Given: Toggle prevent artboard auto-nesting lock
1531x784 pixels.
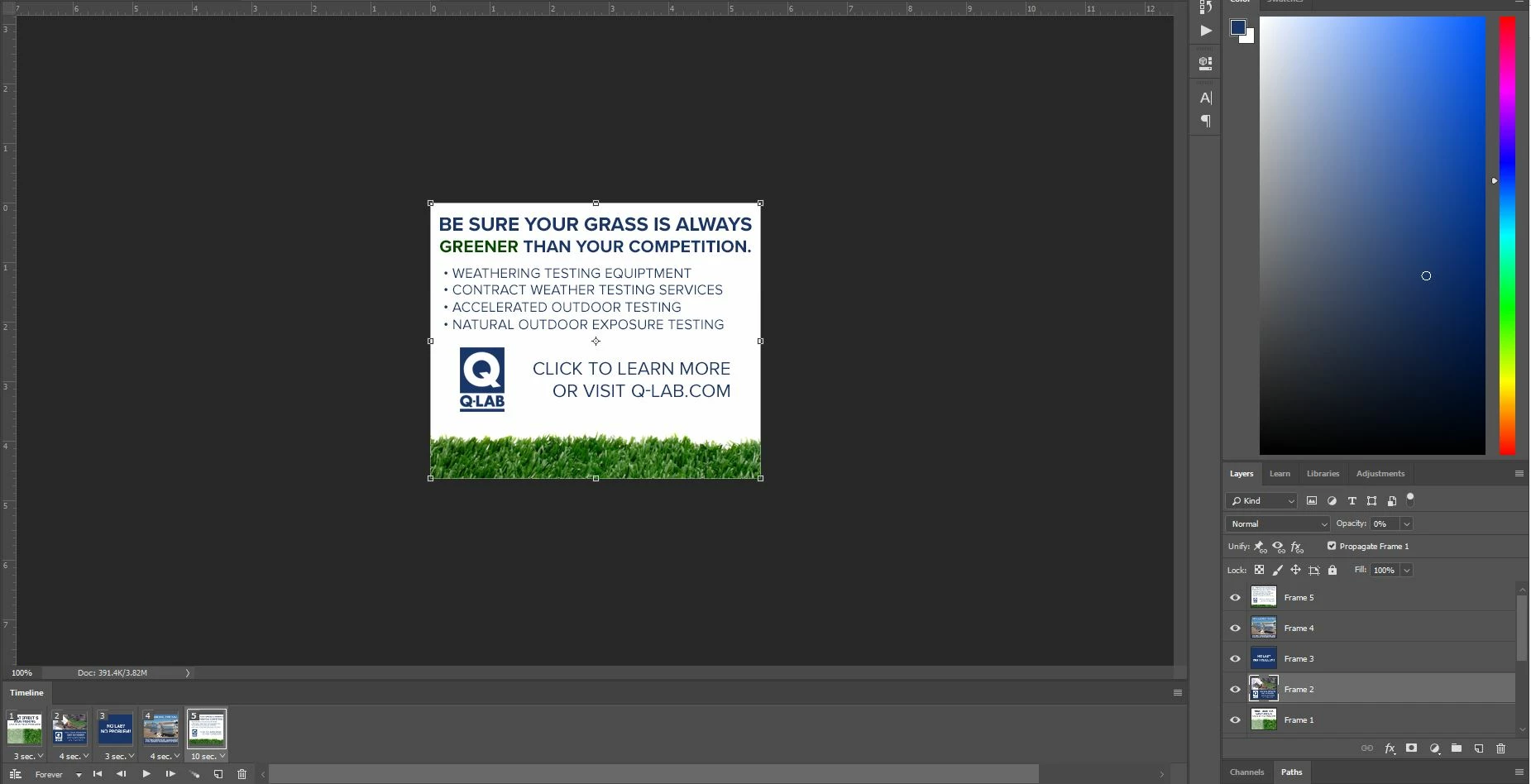Looking at the screenshot, I should tap(1314, 570).
